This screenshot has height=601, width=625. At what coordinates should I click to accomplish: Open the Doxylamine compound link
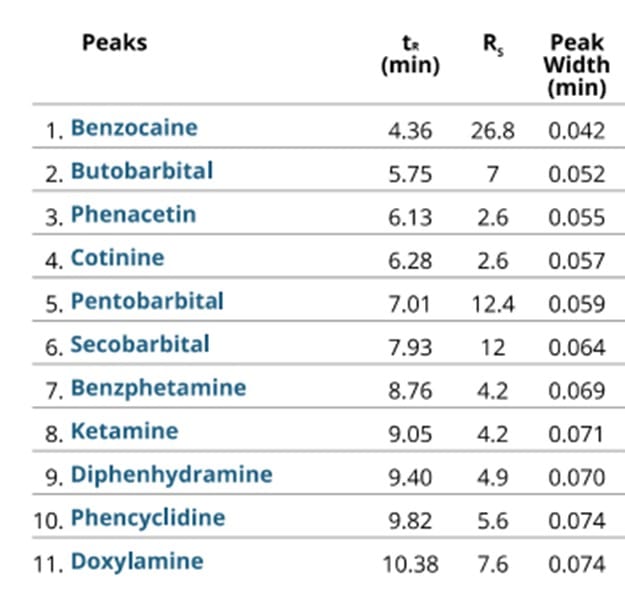pos(136,562)
